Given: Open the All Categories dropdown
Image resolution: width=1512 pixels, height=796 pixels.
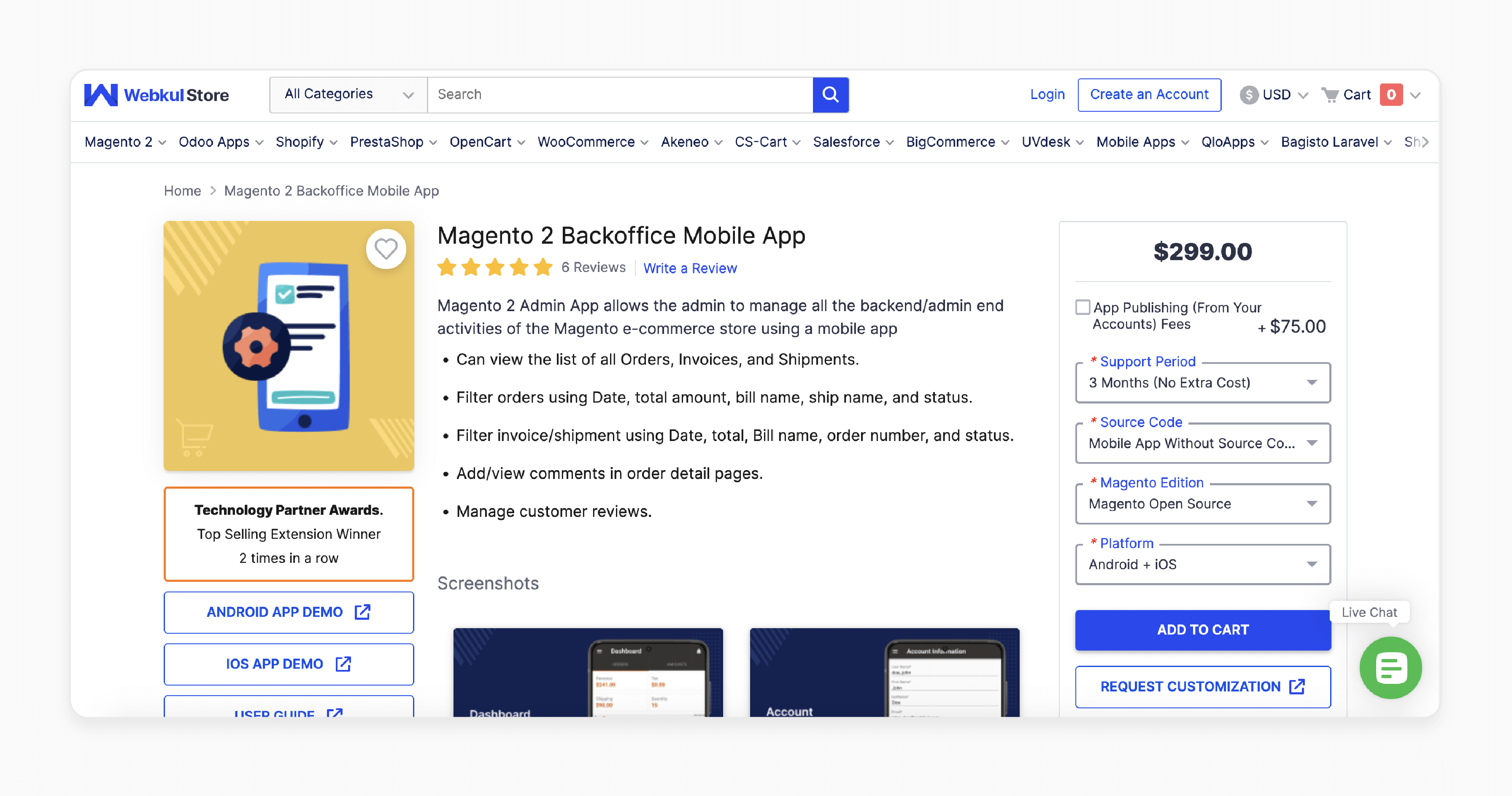Looking at the screenshot, I should click(348, 94).
